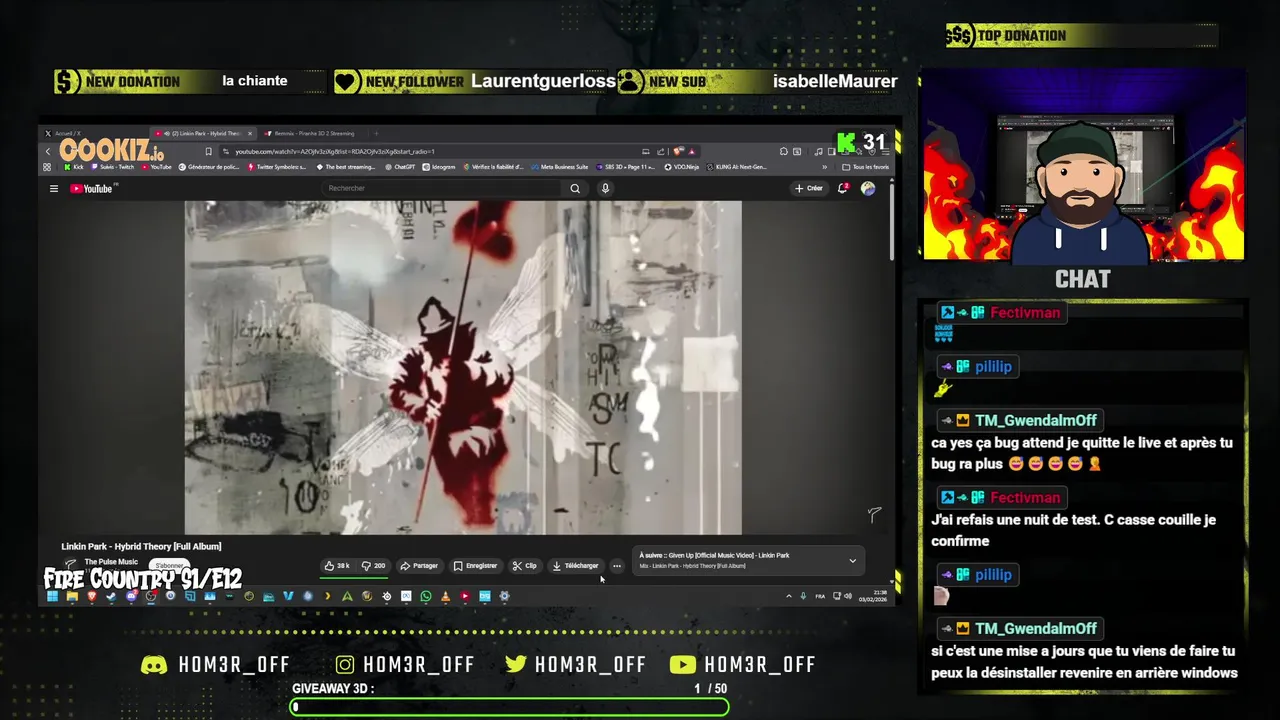Download the video with Télécharger
1280x720 pixels.
575,566
